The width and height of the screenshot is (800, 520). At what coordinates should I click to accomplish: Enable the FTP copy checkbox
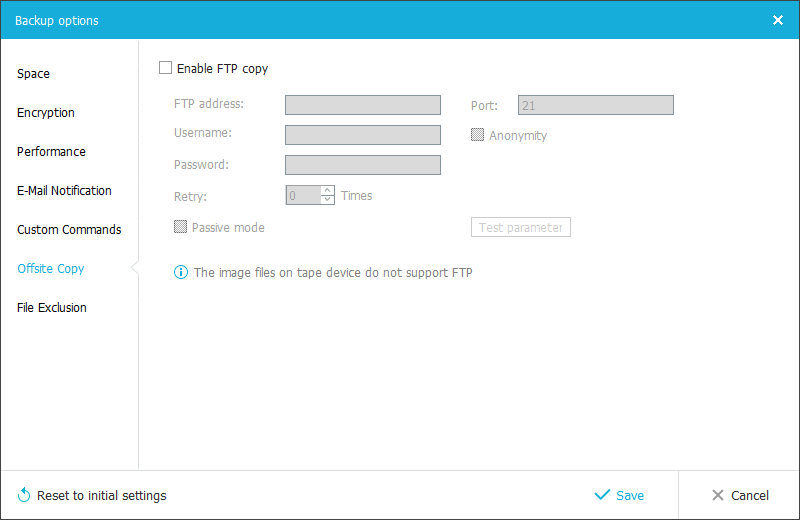click(x=166, y=69)
